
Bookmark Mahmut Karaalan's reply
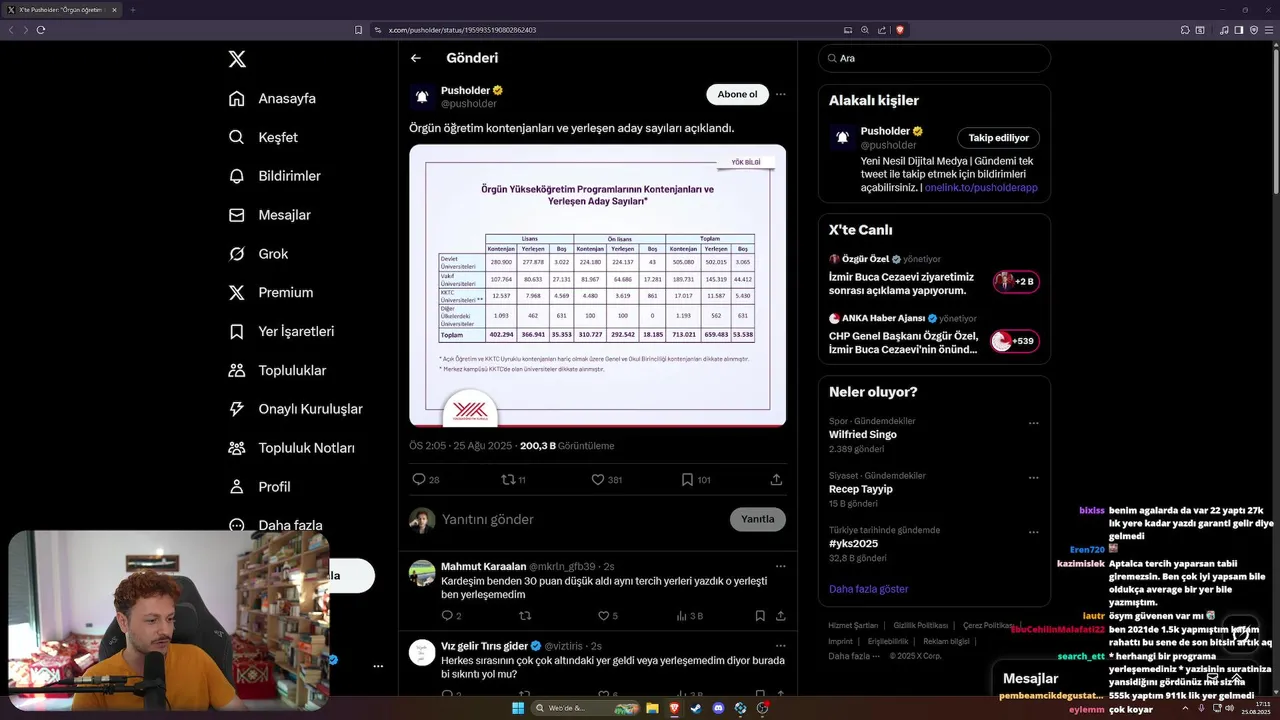click(760, 616)
